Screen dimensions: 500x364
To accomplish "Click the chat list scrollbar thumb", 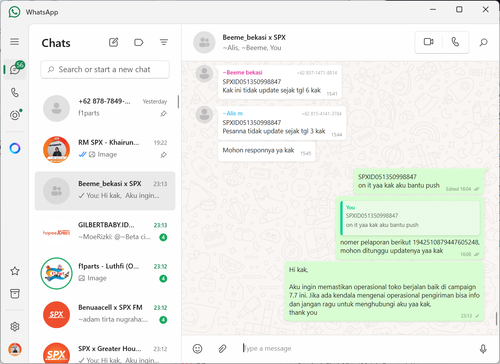I will click(x=178, y=102).
